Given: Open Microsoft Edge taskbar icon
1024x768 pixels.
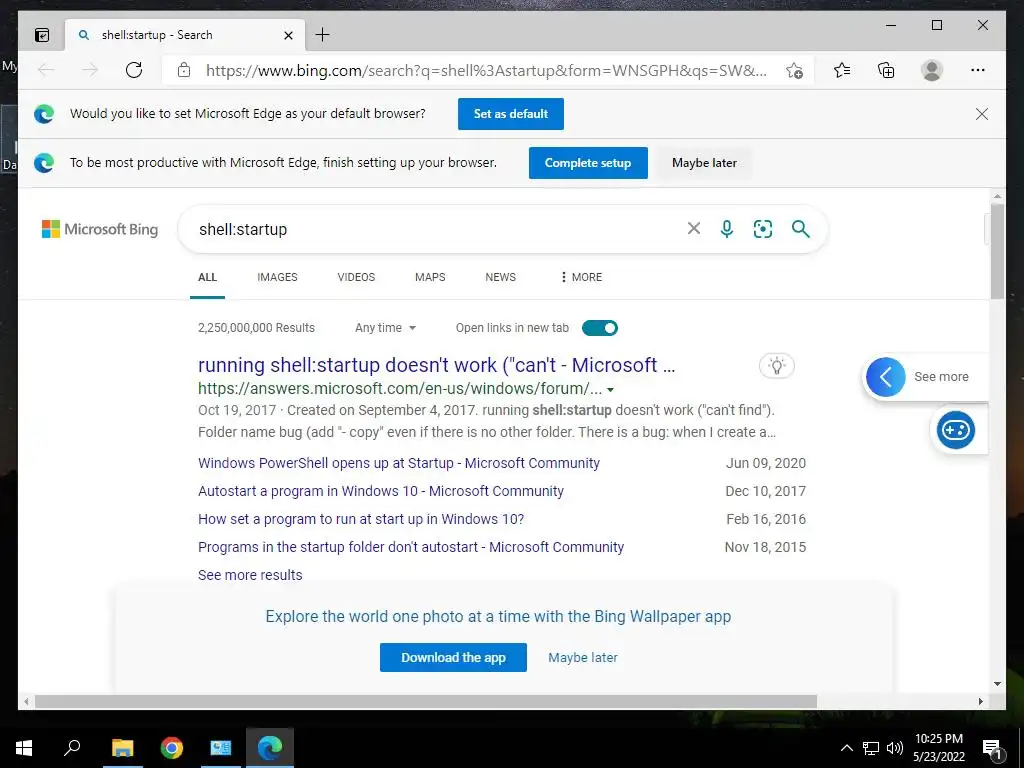Looking at the screenshot, I should click(270, 748).
